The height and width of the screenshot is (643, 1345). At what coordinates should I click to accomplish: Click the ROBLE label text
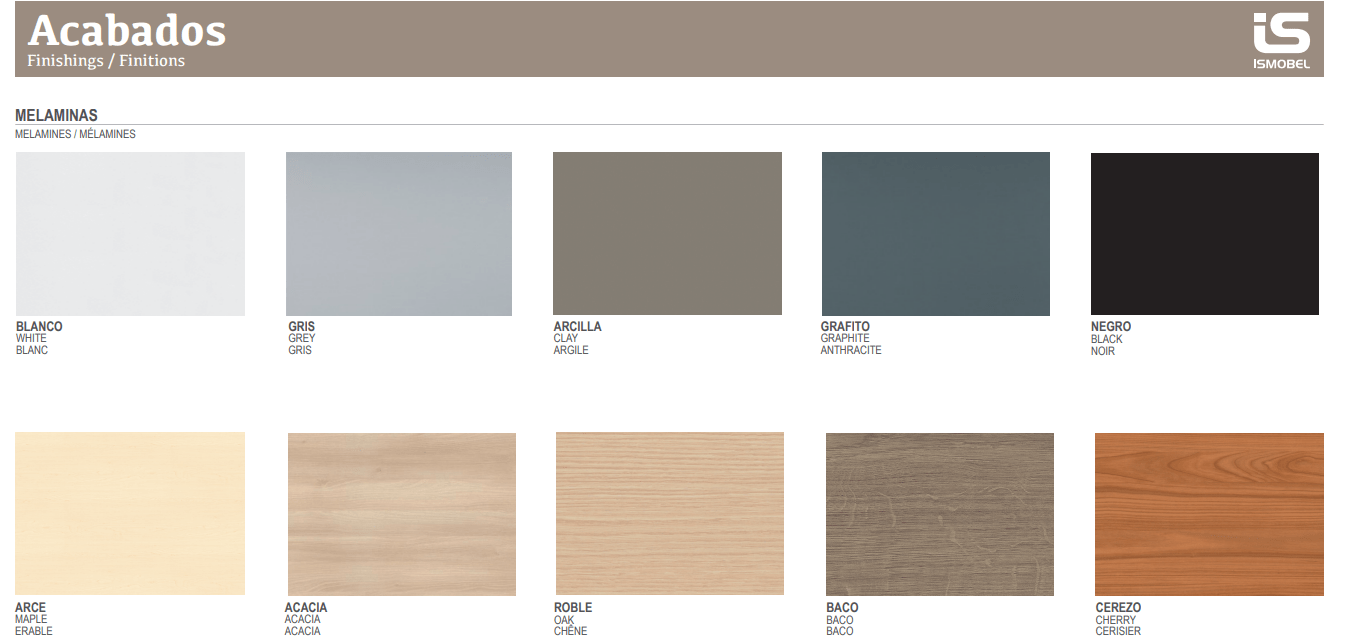click(x=573, y=608)
